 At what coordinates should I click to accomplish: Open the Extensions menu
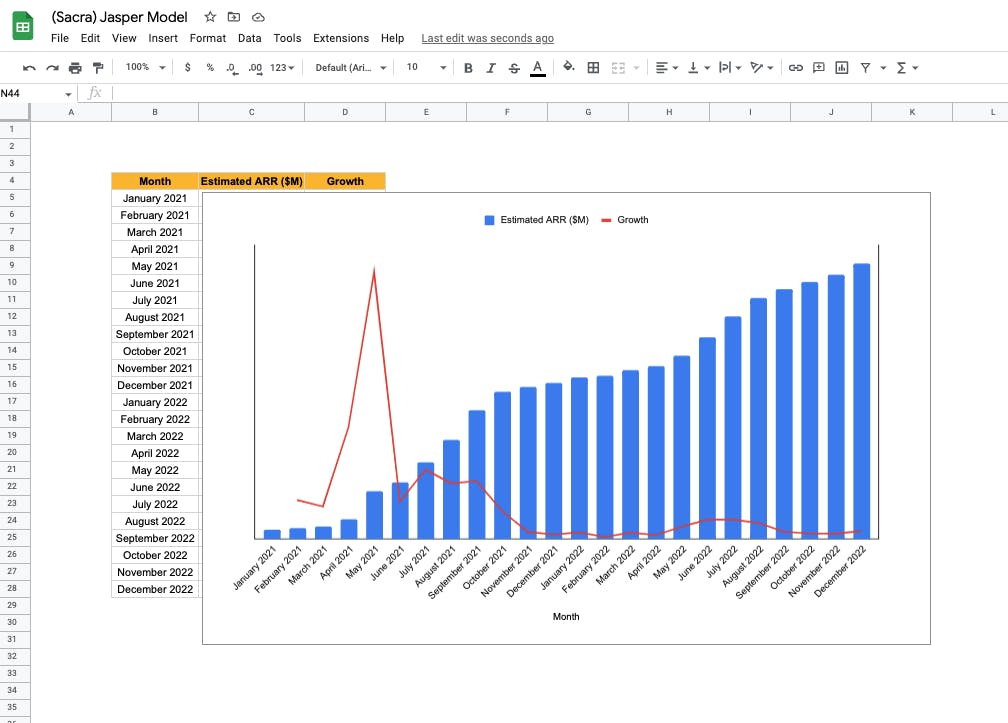pyautogui.click(x=341, y=38)
